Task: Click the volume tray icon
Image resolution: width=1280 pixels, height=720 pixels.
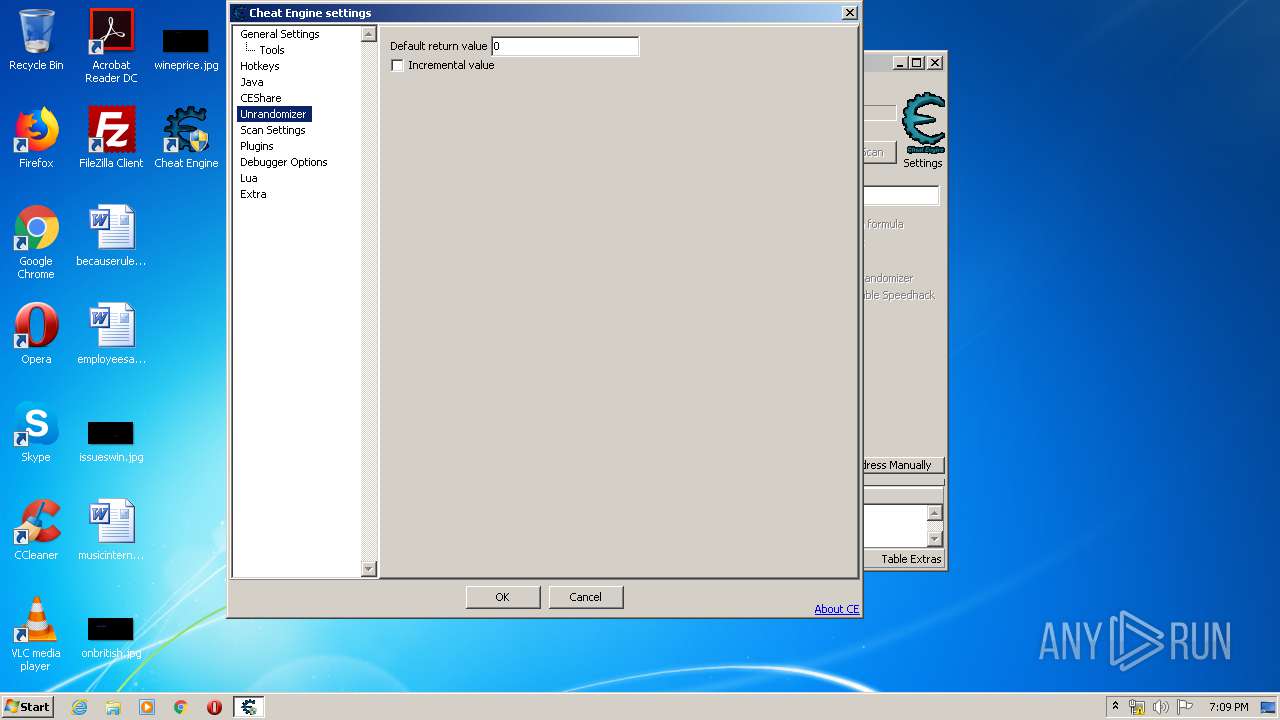Action: point(1161,707)
